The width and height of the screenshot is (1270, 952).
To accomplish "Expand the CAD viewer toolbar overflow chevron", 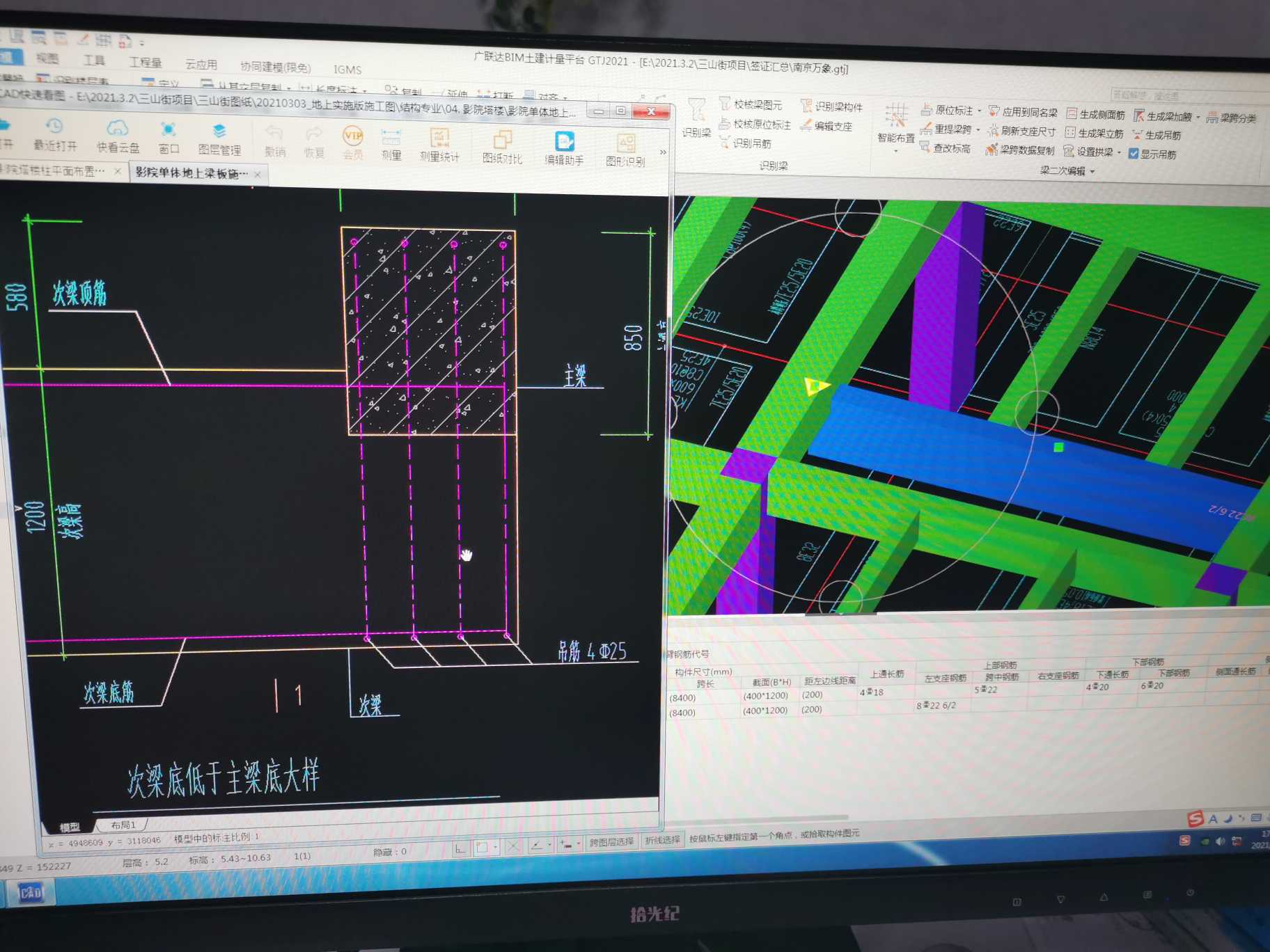I will (663, 152).
